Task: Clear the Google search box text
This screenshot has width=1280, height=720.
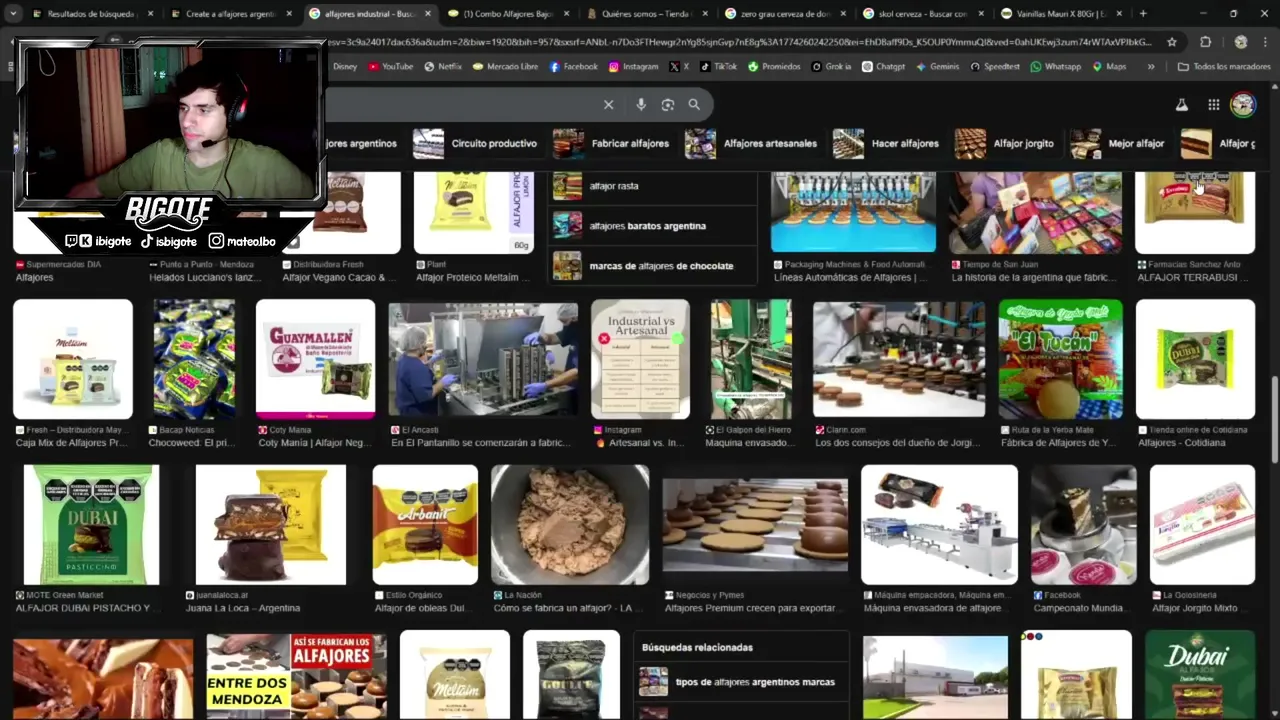Action: pos(608,105)
